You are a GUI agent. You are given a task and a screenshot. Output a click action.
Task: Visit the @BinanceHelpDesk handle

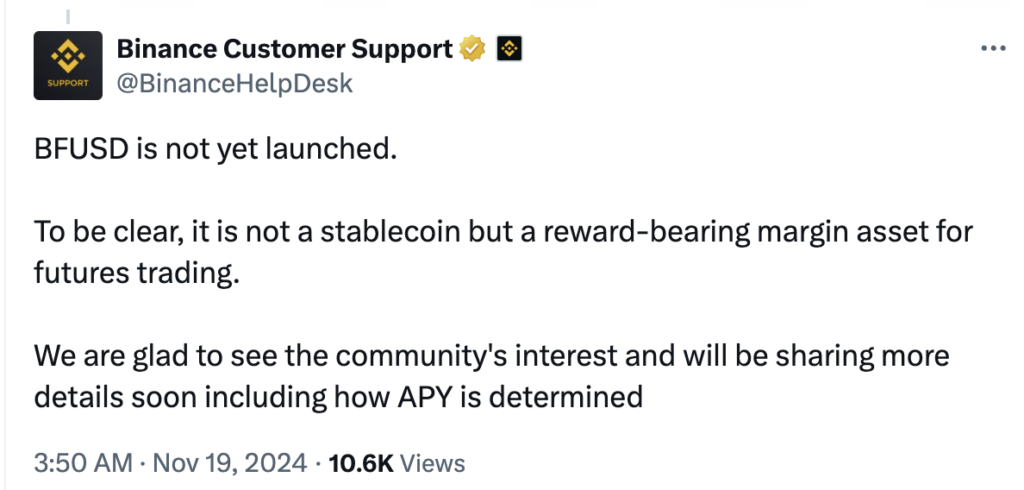click(234, 84)
